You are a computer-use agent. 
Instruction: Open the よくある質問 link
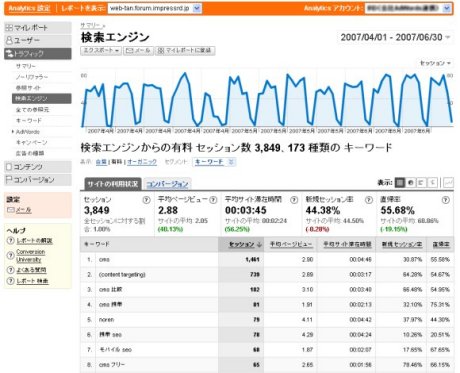pos(31,270)
